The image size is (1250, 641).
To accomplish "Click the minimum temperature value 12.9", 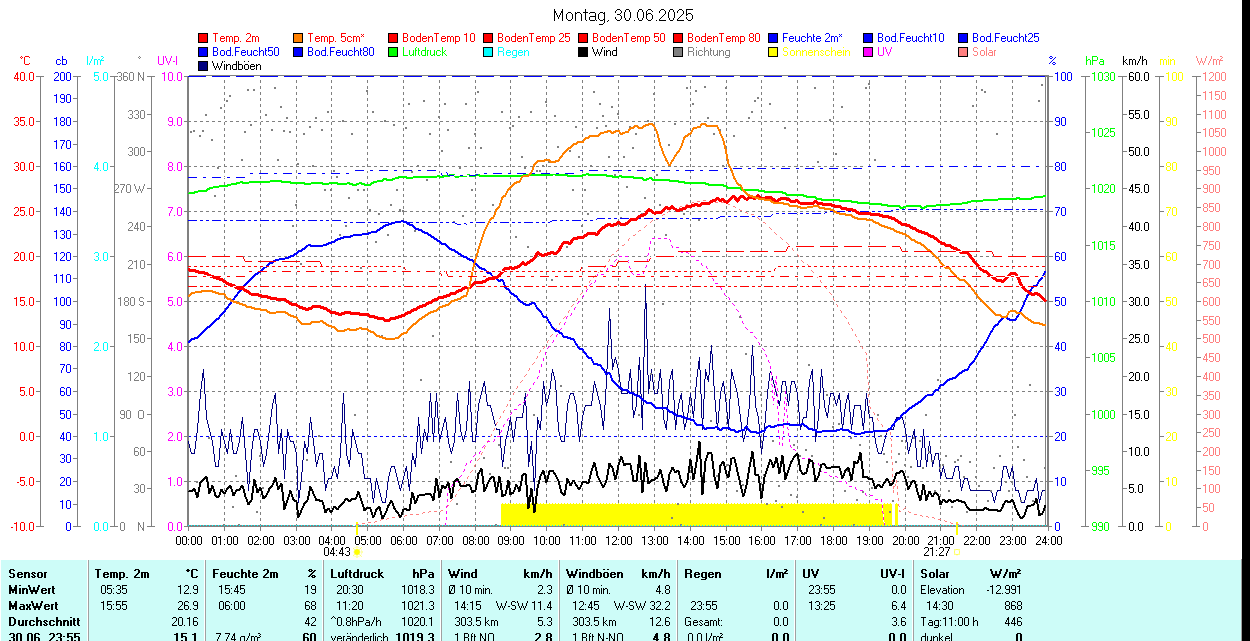I will pyautogui.click(x=188, y=590).
